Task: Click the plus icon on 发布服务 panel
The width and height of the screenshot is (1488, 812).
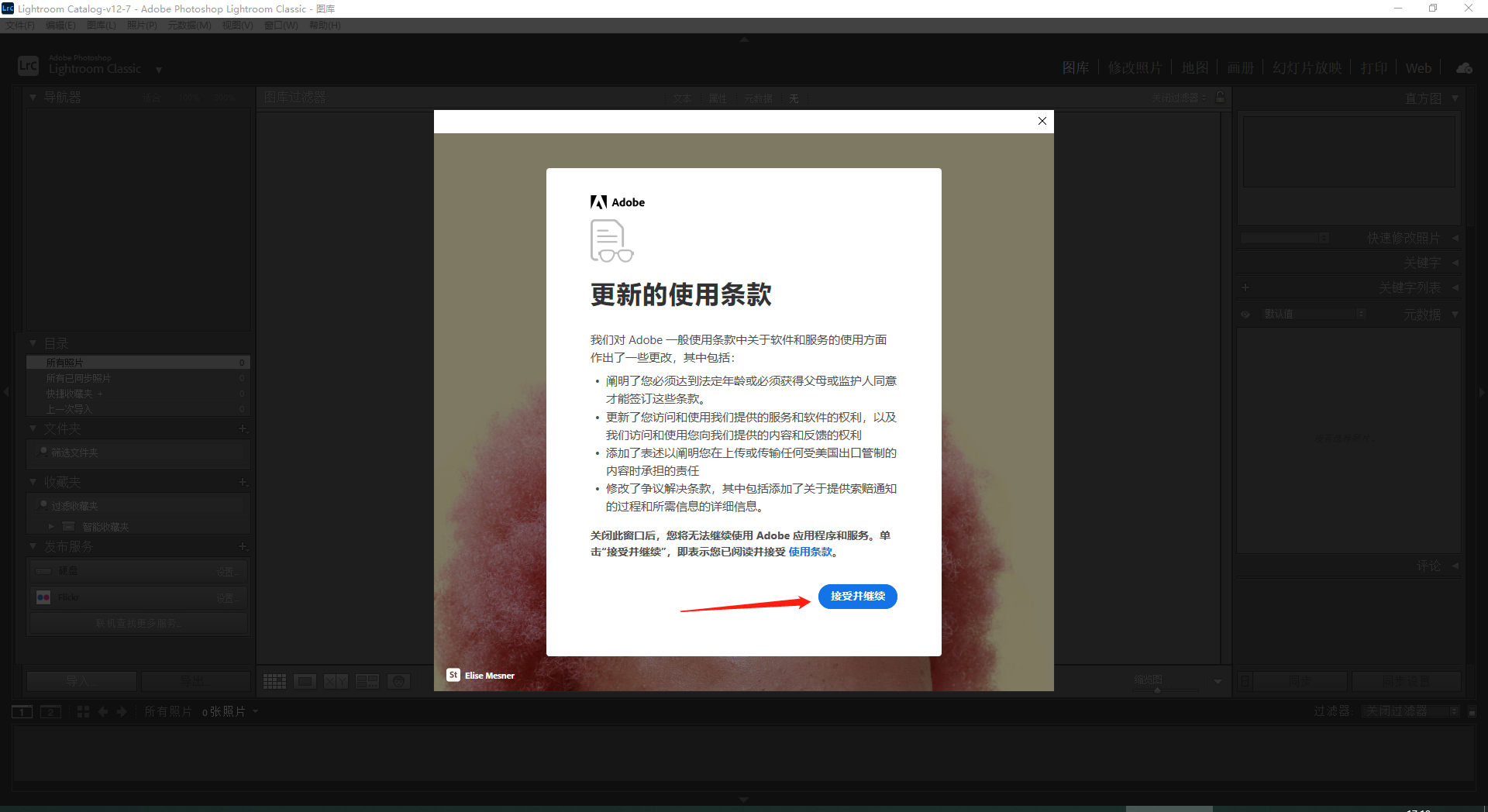Action: click(x=243, y=546)
